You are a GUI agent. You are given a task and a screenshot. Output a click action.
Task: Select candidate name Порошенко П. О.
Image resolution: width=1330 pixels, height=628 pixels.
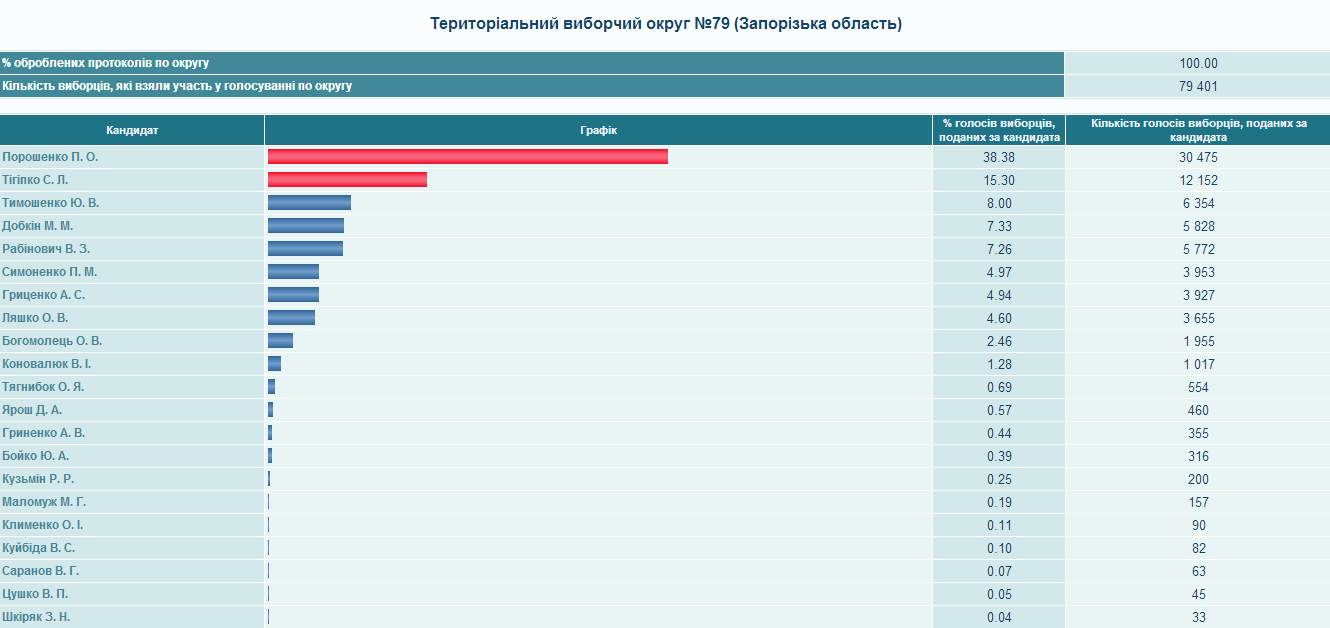point(50,157)
